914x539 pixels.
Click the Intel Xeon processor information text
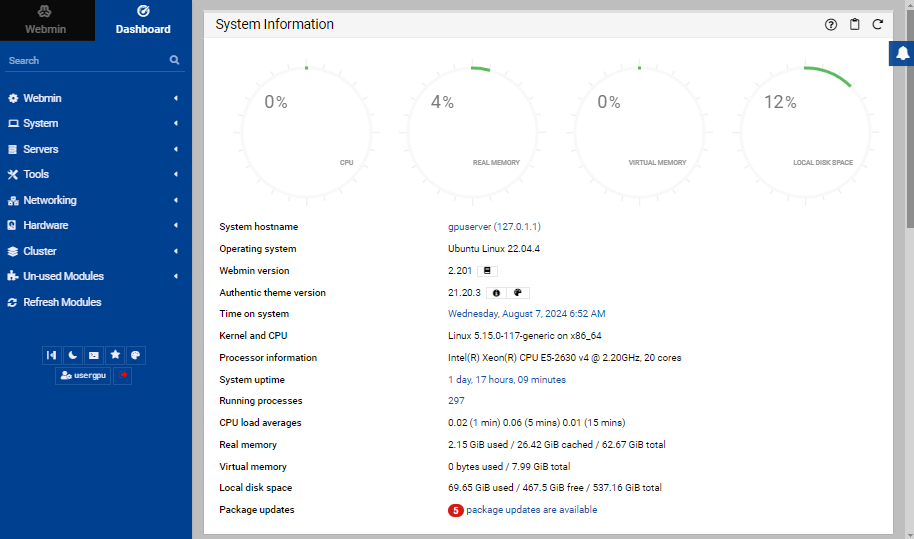(x=564, y=358)
